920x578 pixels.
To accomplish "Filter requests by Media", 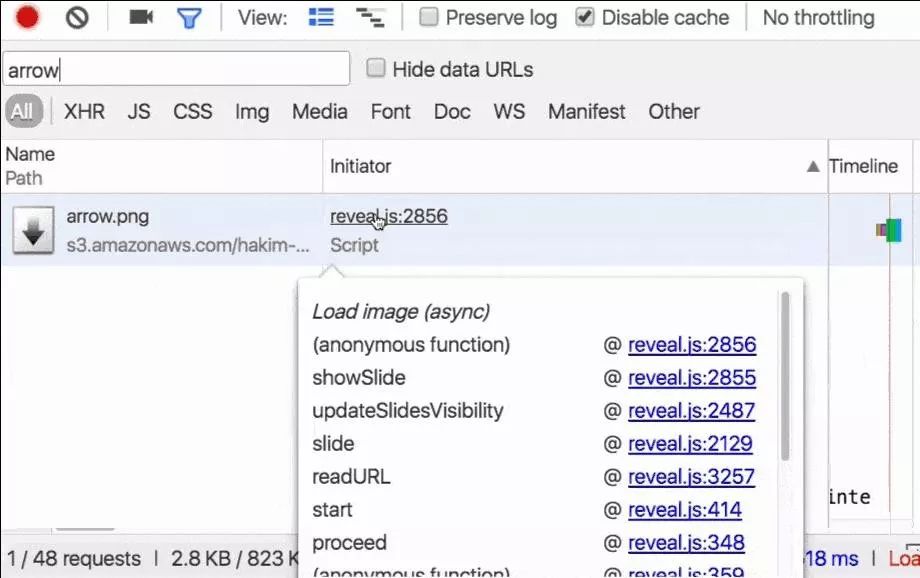I will click(320, 111).
